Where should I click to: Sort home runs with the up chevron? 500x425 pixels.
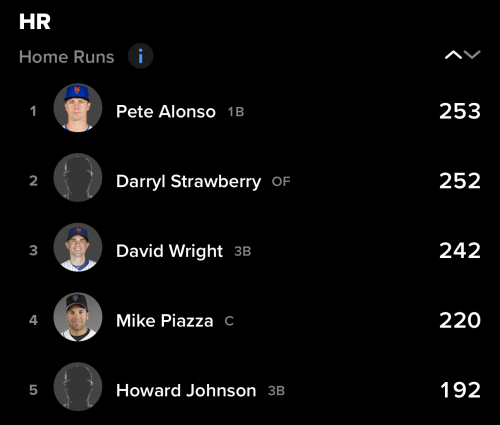(x=453, y=55)
